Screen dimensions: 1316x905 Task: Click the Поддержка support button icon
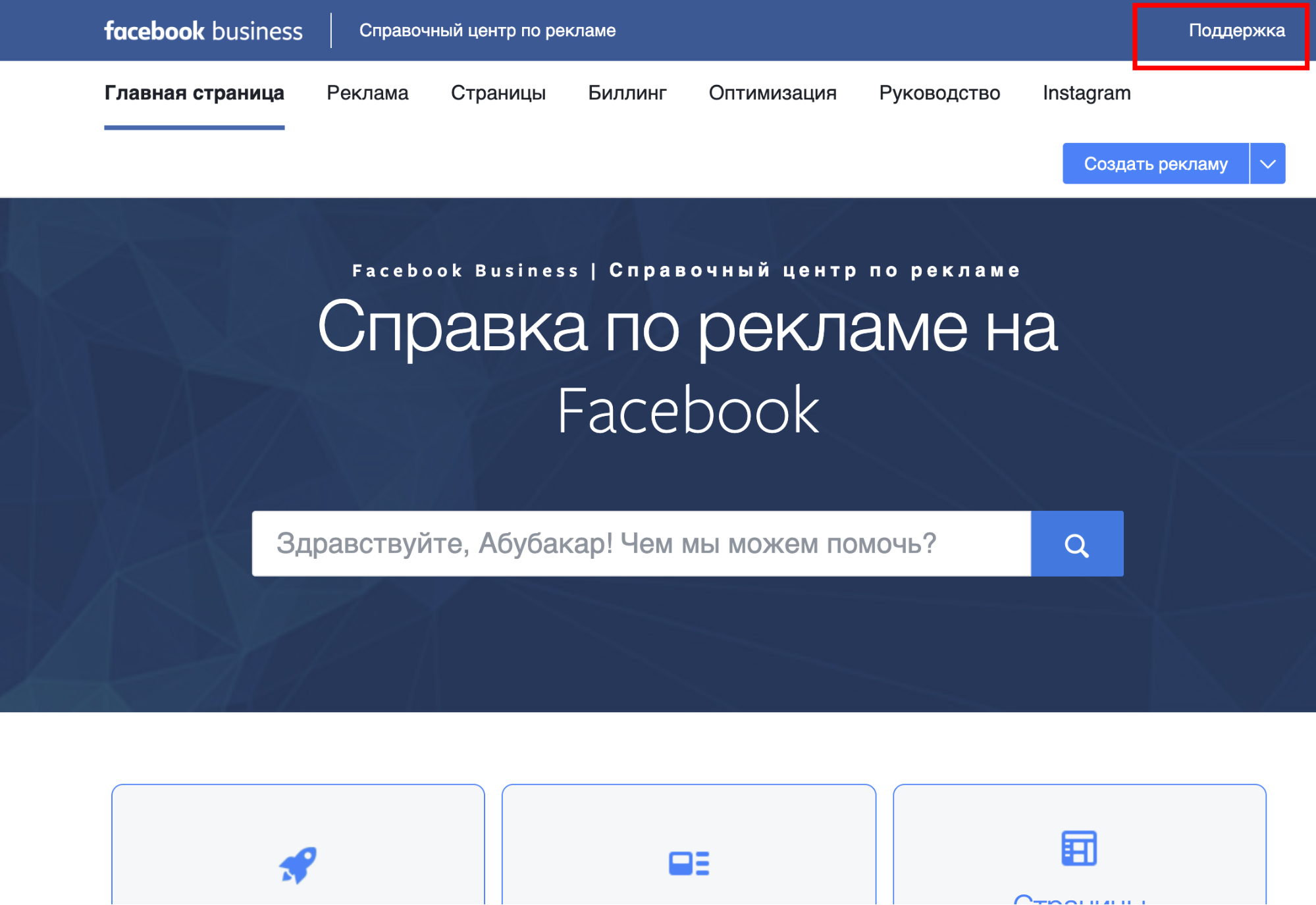coord(1232,30)
